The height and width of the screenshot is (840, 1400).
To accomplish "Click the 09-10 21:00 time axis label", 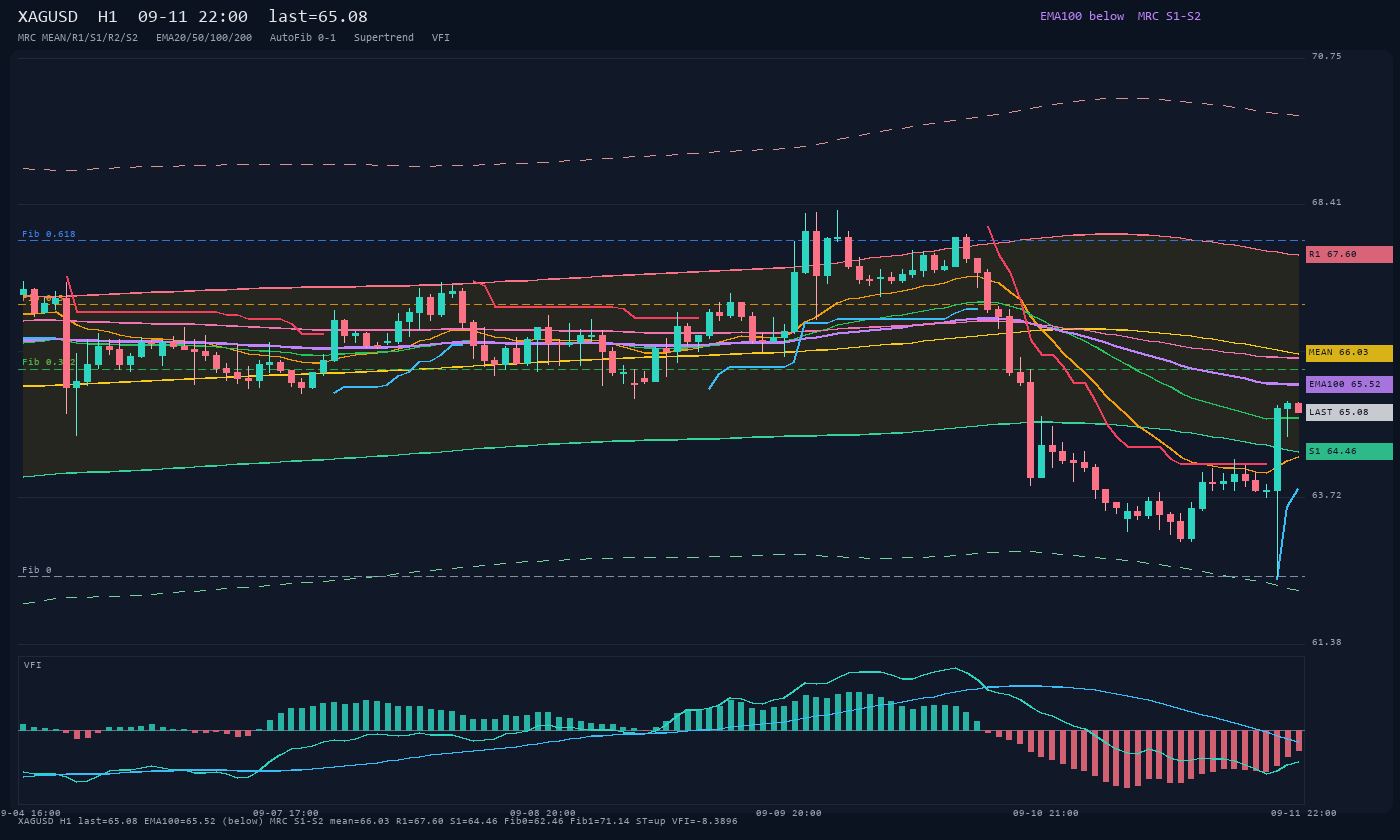I will (x=1046, y=813).
